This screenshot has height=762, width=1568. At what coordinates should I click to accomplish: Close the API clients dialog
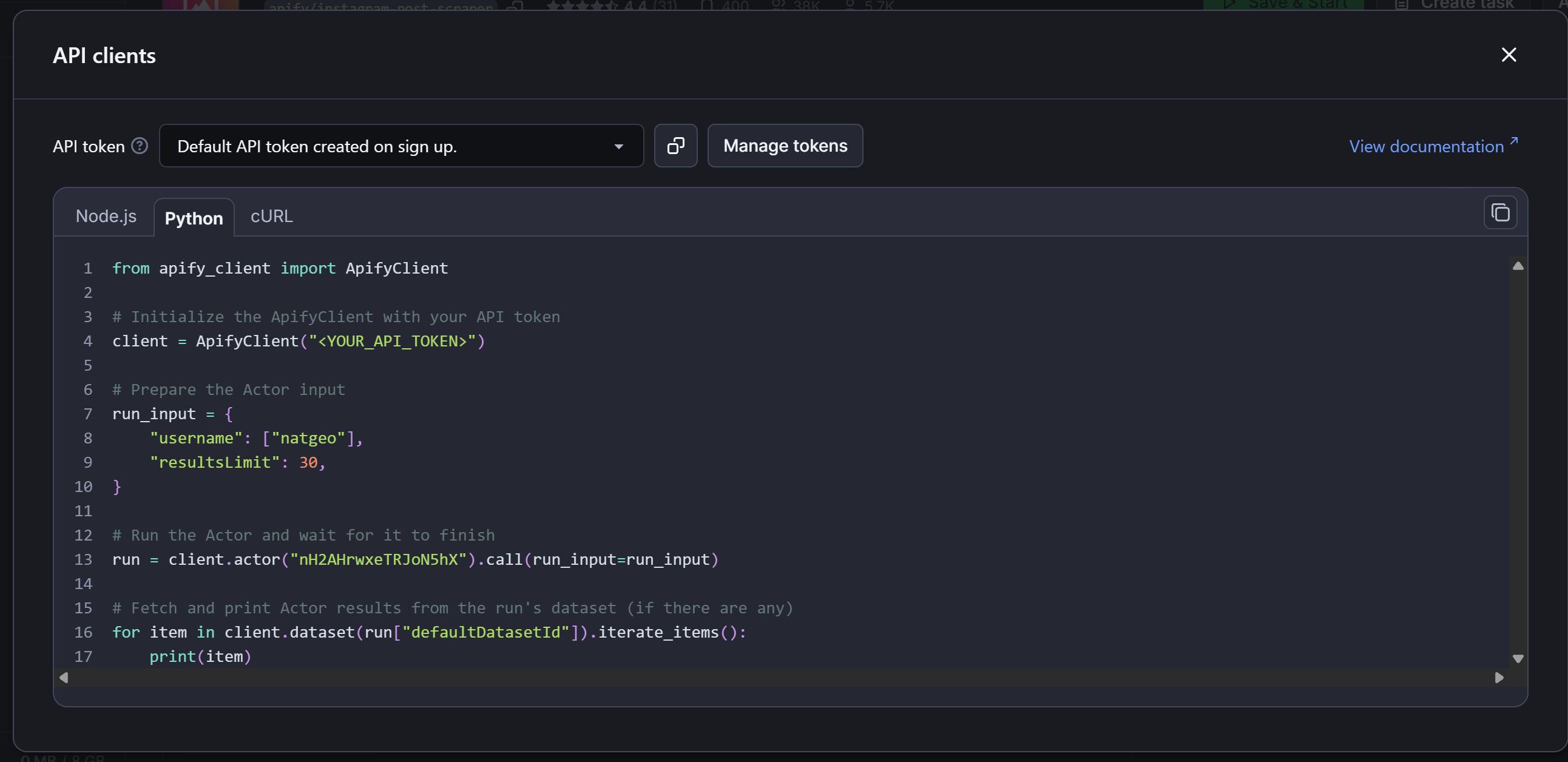click(x=1509, y=55)
